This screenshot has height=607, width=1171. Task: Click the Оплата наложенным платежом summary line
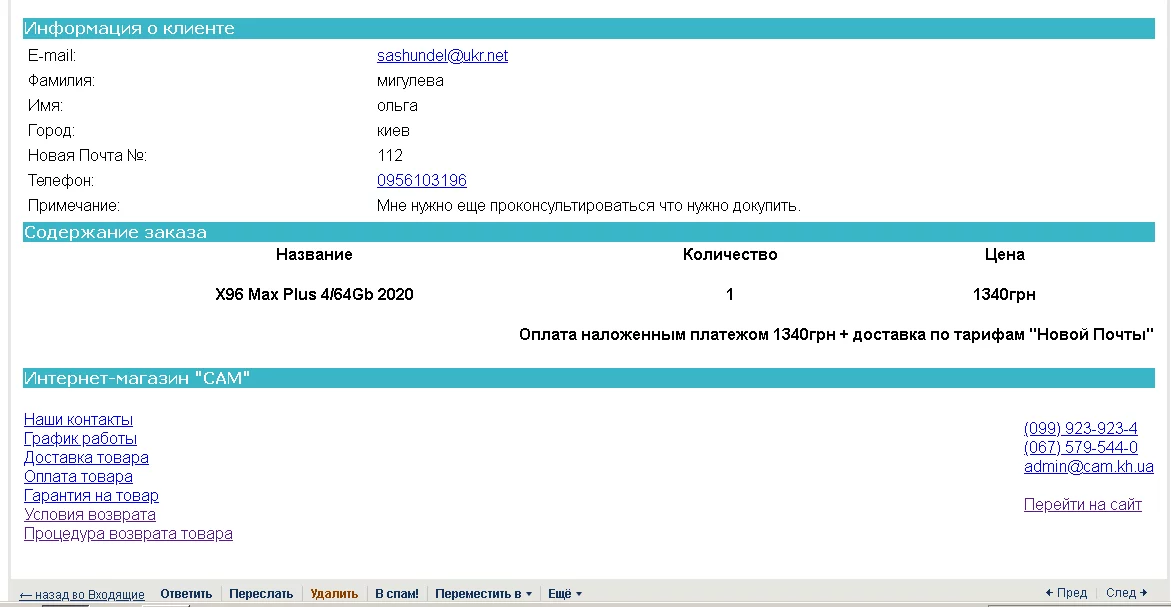(836, 334)
